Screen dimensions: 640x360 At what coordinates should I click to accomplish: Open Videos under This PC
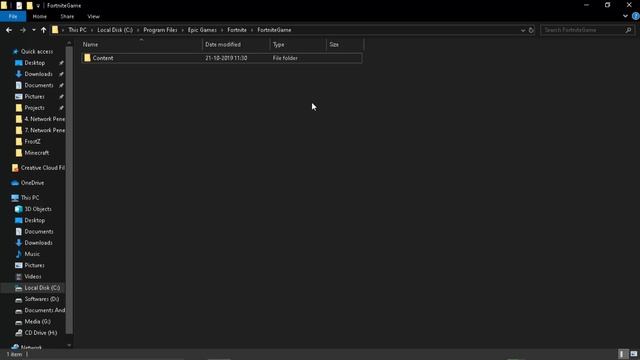(x=33, y=276)
